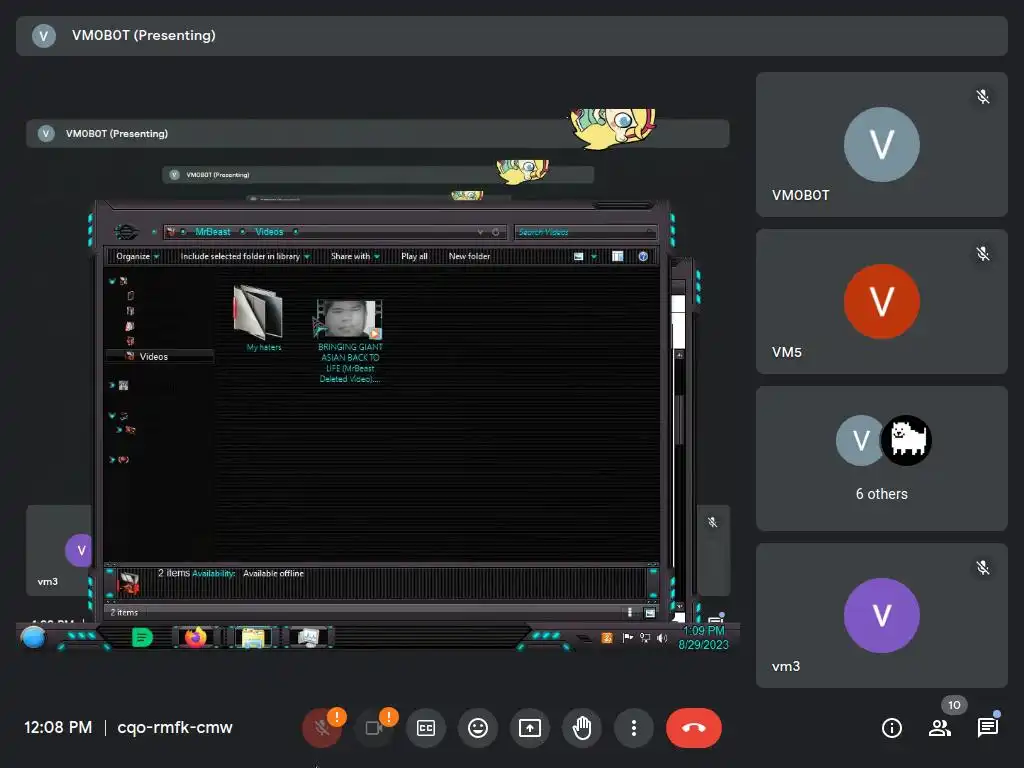Screen dimensions: 1024x768
Task: Refresh the explorer address bar
Action: click(x=496, y=232)
